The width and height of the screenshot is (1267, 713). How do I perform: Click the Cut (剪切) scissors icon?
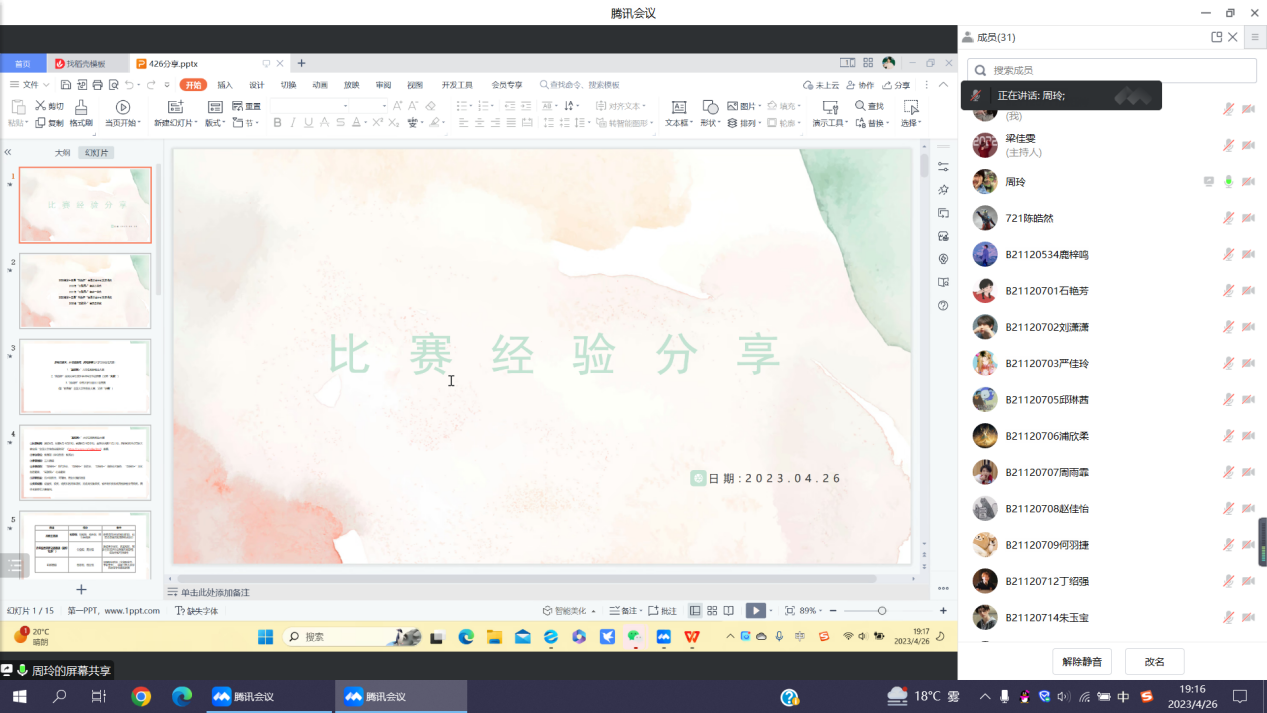pyautogui.click(x=41, y=106)
